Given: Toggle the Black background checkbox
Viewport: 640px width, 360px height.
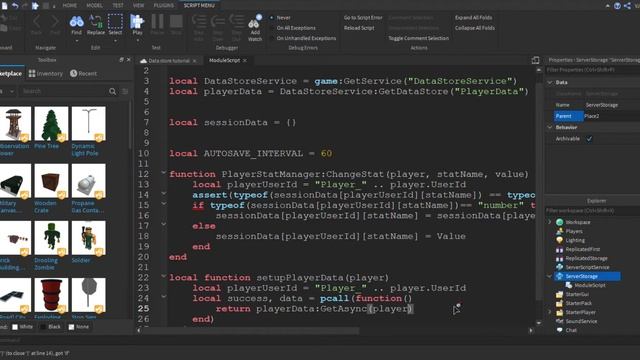Looking at the screenshot, I should click(x=43, y=327).
